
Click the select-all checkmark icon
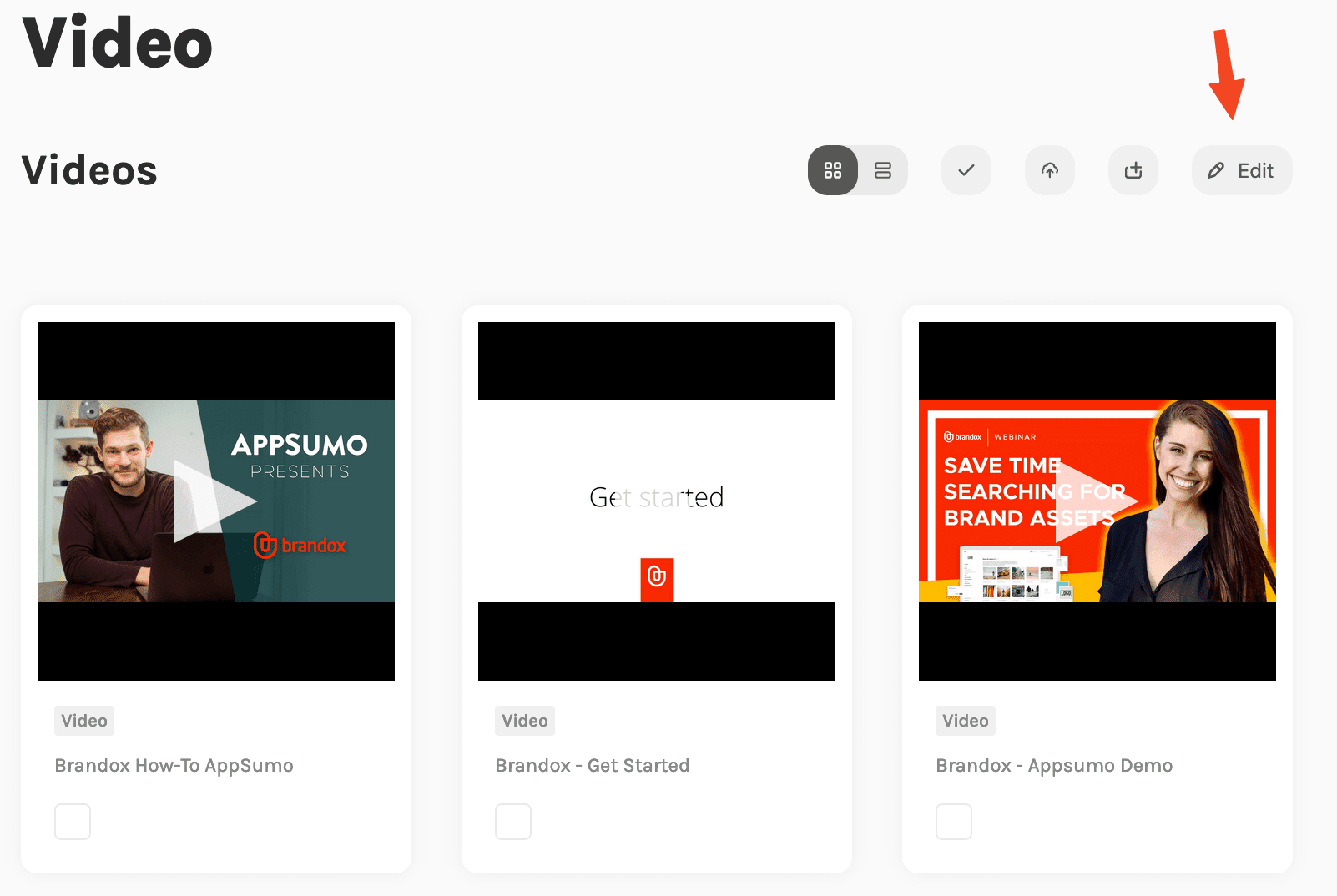pyautogui.click(x=966, y=170)
